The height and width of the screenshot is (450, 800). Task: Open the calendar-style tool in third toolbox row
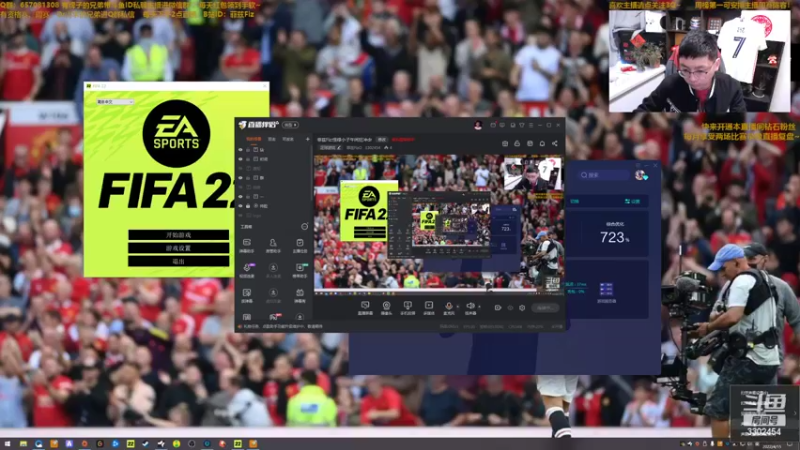point(299,295)
